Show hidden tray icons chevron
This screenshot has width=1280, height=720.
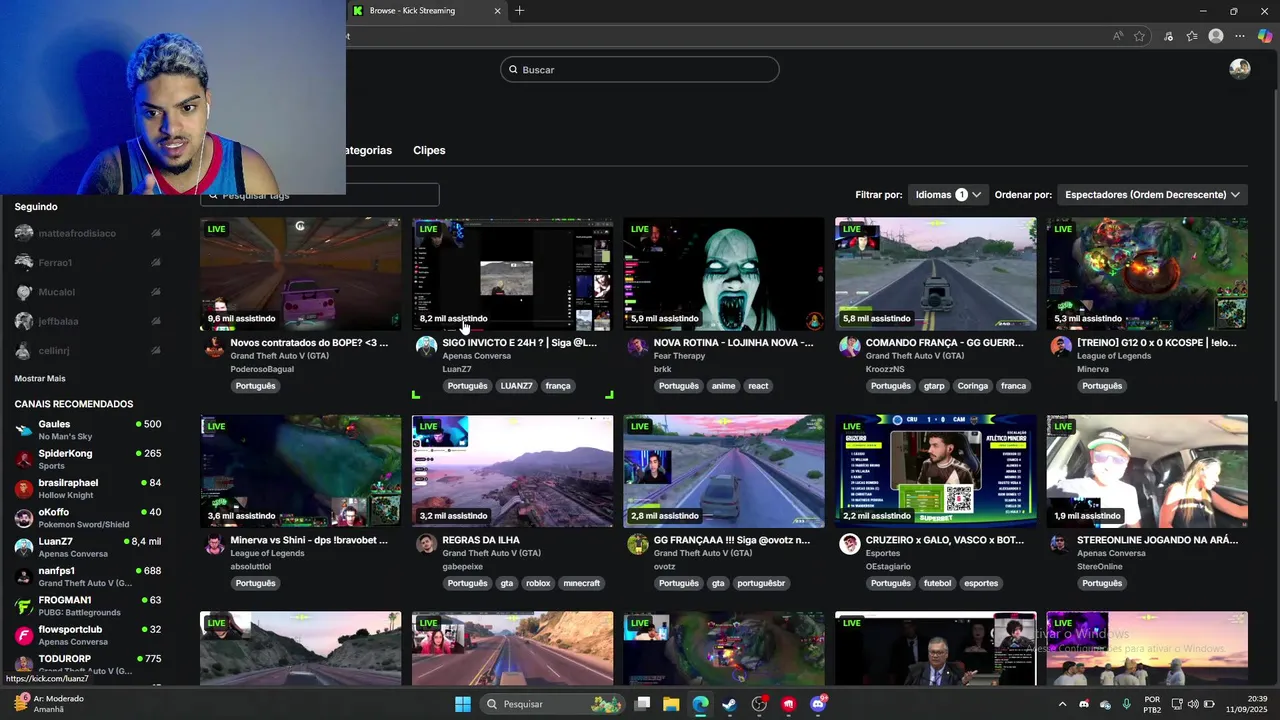point(1062,704)
